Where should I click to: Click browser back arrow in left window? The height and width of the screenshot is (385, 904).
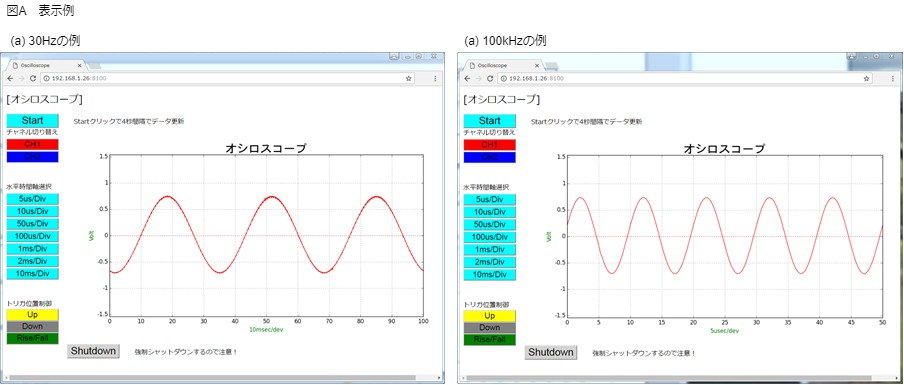point(10,78)
